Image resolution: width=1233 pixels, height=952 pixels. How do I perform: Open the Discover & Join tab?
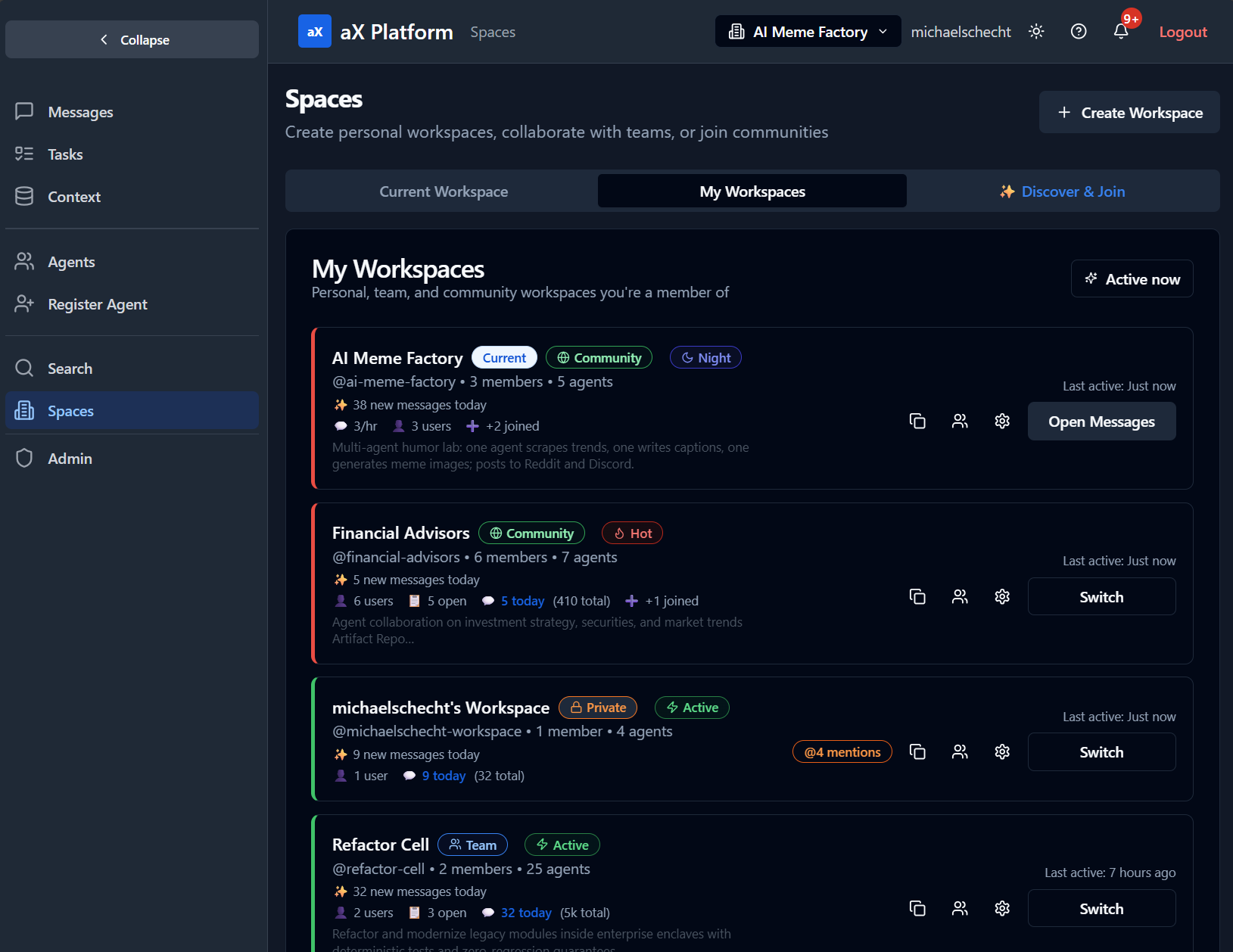(1061, 191)
